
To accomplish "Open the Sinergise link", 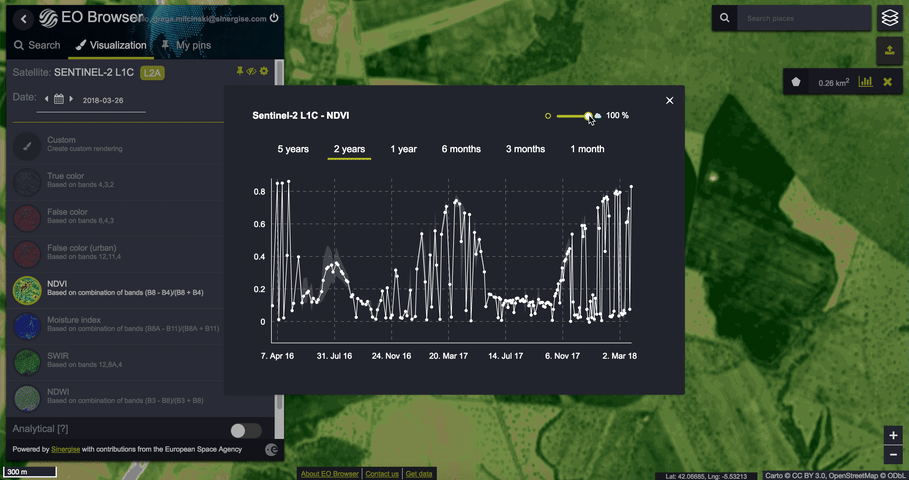I will [x=66, y=449].
